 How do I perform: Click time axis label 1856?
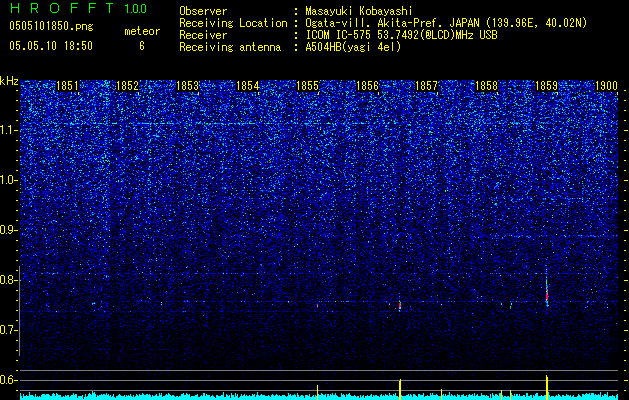point(367,86)
